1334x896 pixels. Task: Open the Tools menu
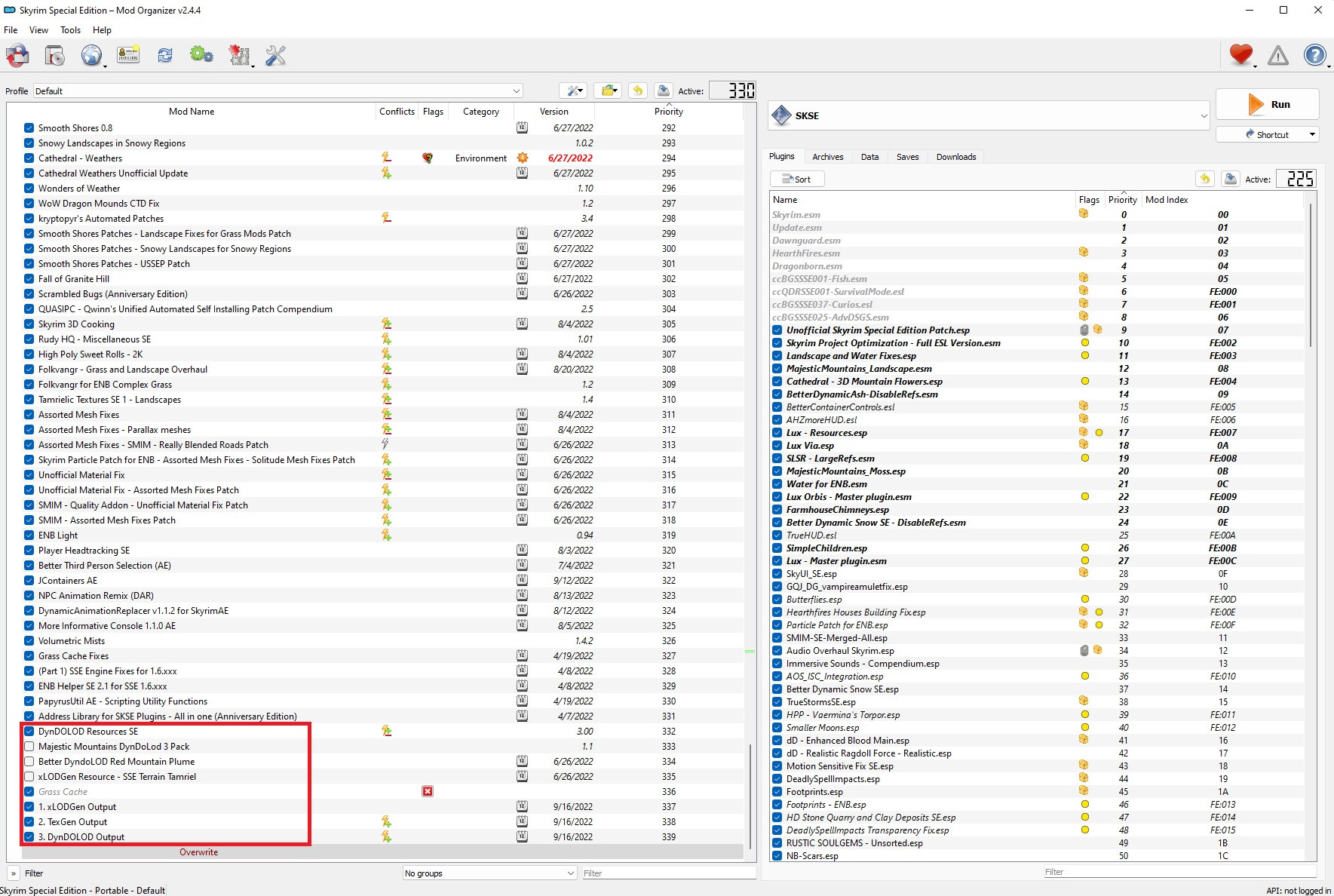[70, 30]
